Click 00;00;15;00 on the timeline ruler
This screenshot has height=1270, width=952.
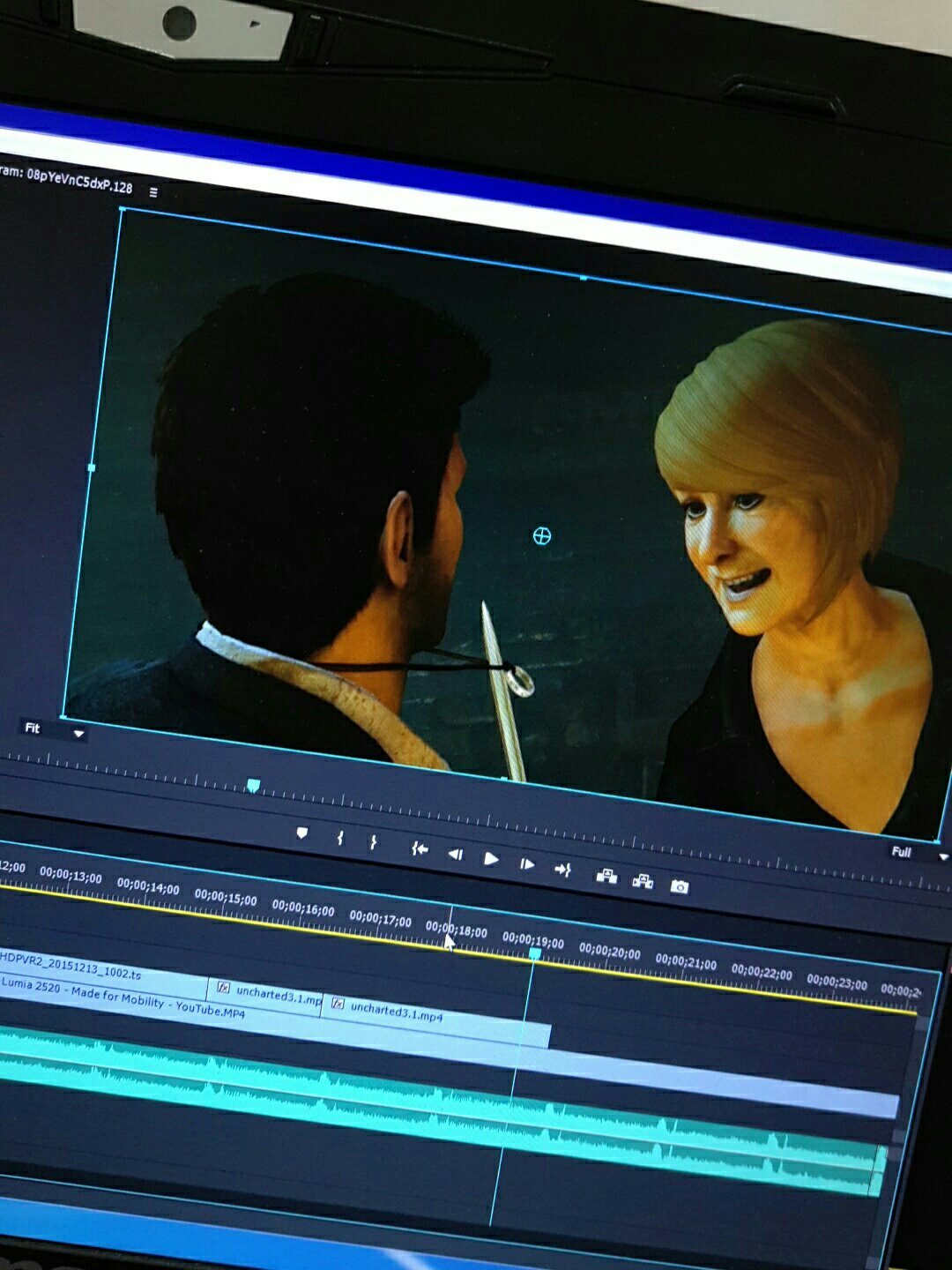pyautogui.click(x=226, y=898)
